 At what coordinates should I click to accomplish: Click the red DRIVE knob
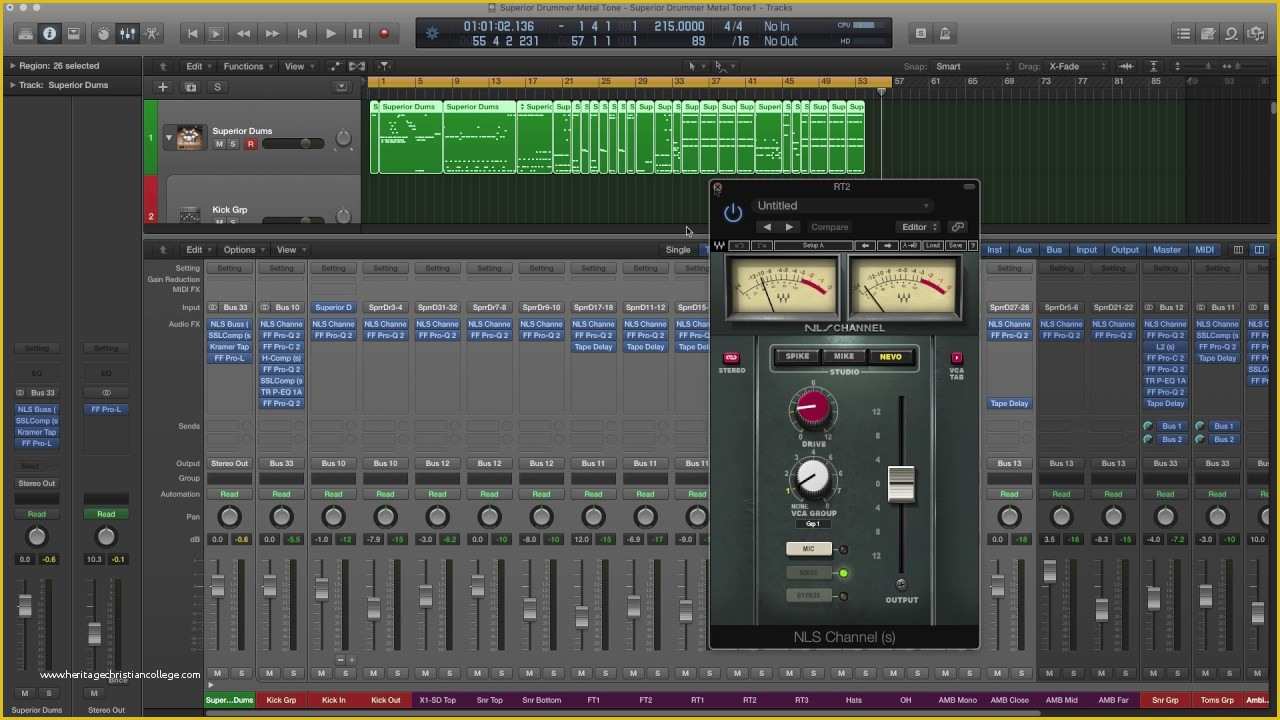tap(812, 408)
